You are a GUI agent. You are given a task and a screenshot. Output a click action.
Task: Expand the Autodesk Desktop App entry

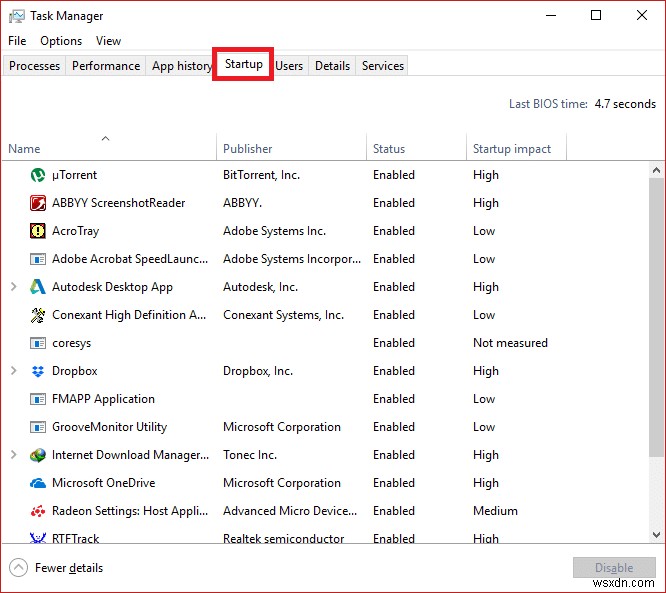tap(14, 287)
